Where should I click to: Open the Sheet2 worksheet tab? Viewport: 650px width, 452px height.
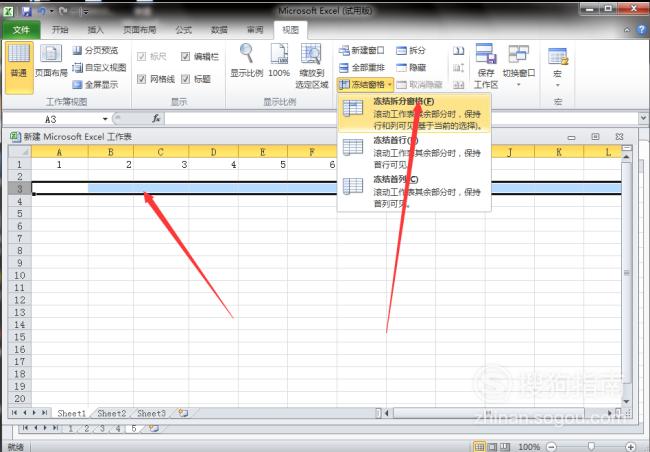[x=112, y=413]
